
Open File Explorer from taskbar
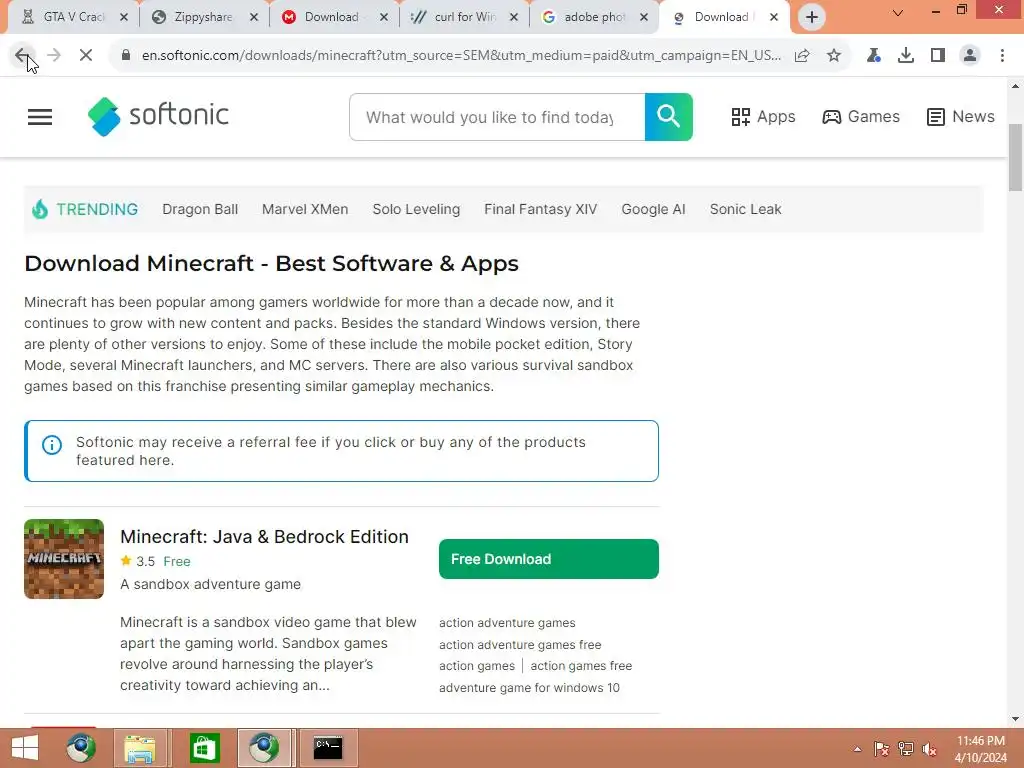(140, 748)
